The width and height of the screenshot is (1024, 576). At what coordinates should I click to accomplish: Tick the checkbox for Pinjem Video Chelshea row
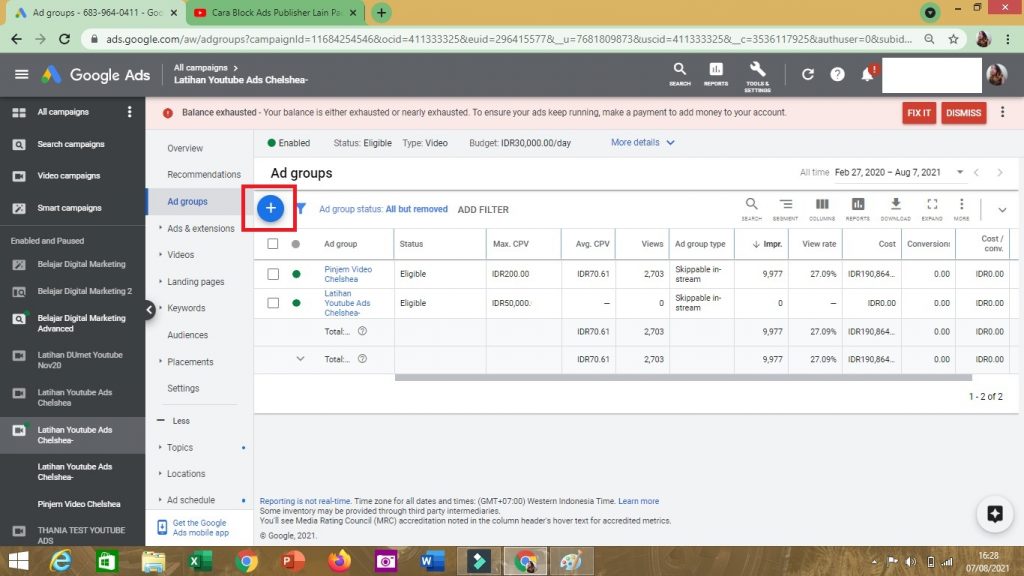point(273,273)
